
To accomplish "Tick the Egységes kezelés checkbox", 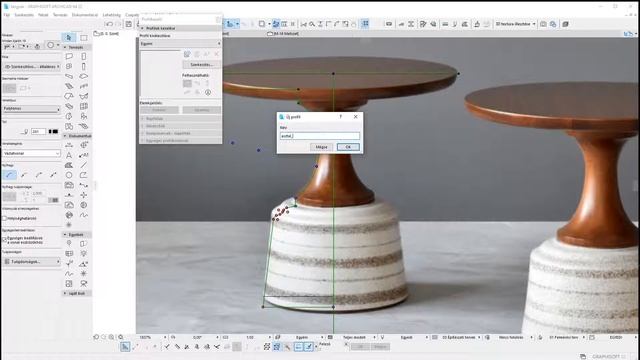I will pyautogui.click(x=4, y=240).
